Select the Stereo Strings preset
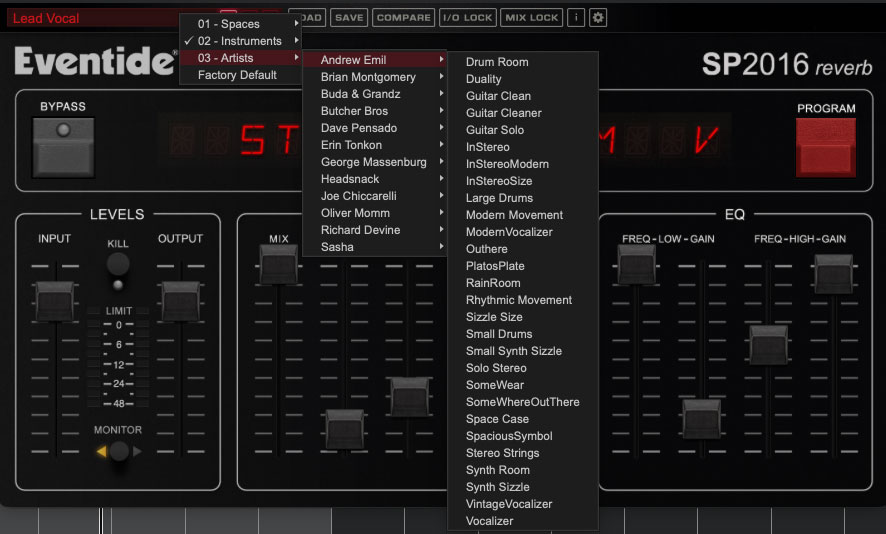 click(x=523, y=453)
